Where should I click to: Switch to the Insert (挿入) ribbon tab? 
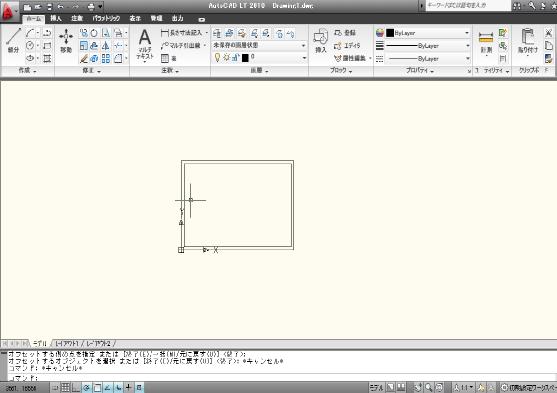tap(56, 18)
